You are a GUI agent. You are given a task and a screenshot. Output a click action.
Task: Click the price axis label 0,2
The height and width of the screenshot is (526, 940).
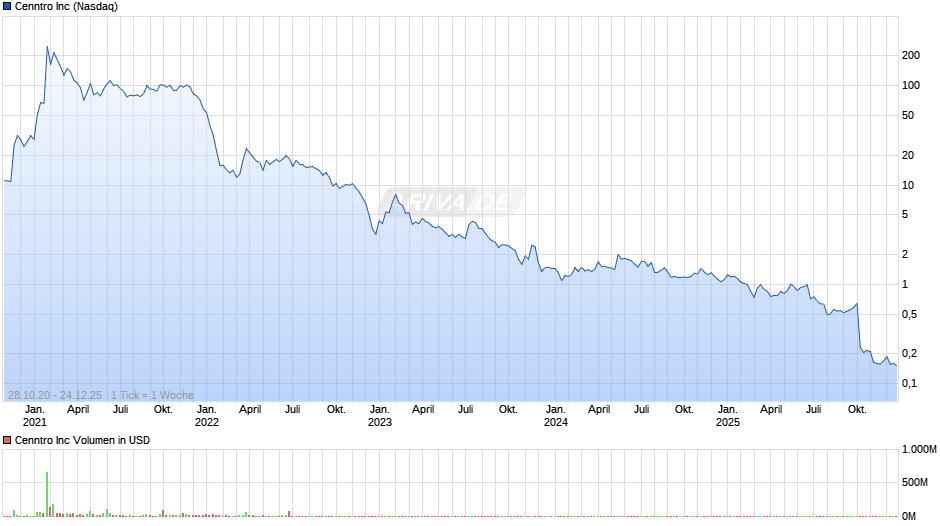(x=909, y=353)
